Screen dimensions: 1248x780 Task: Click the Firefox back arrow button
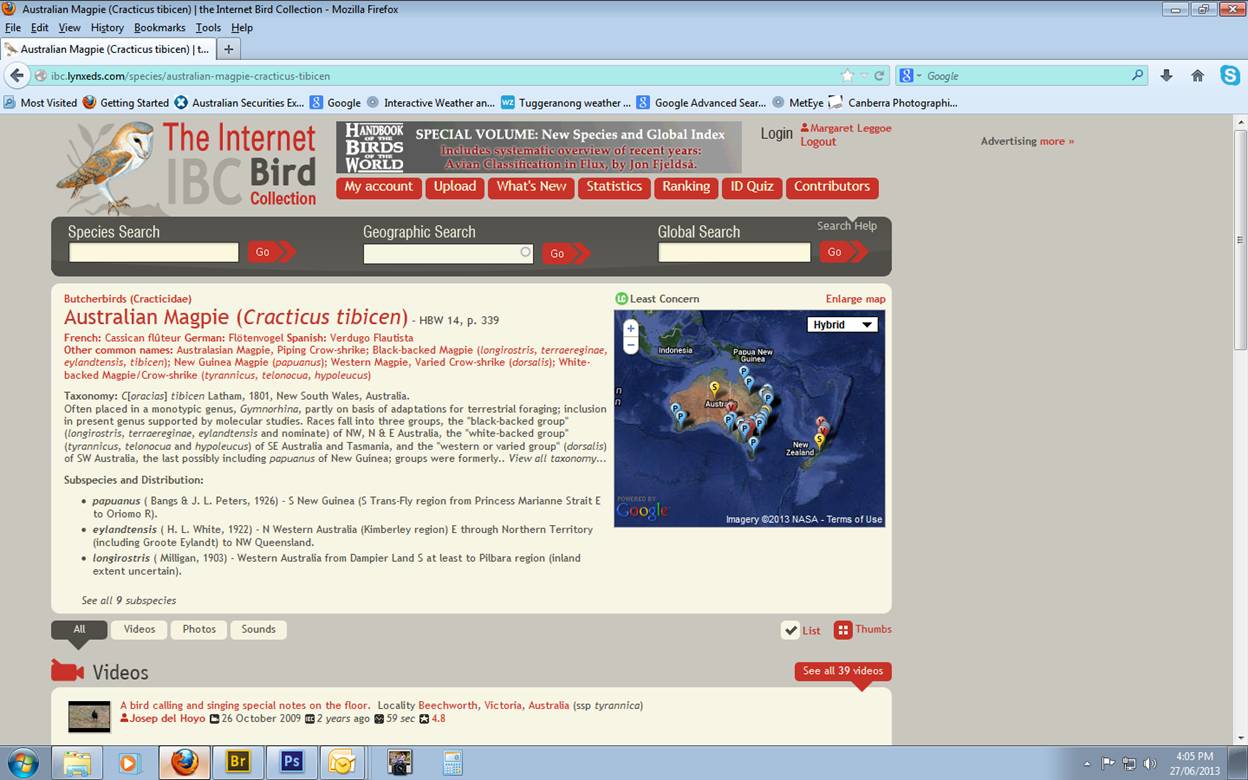pos(17,76)
